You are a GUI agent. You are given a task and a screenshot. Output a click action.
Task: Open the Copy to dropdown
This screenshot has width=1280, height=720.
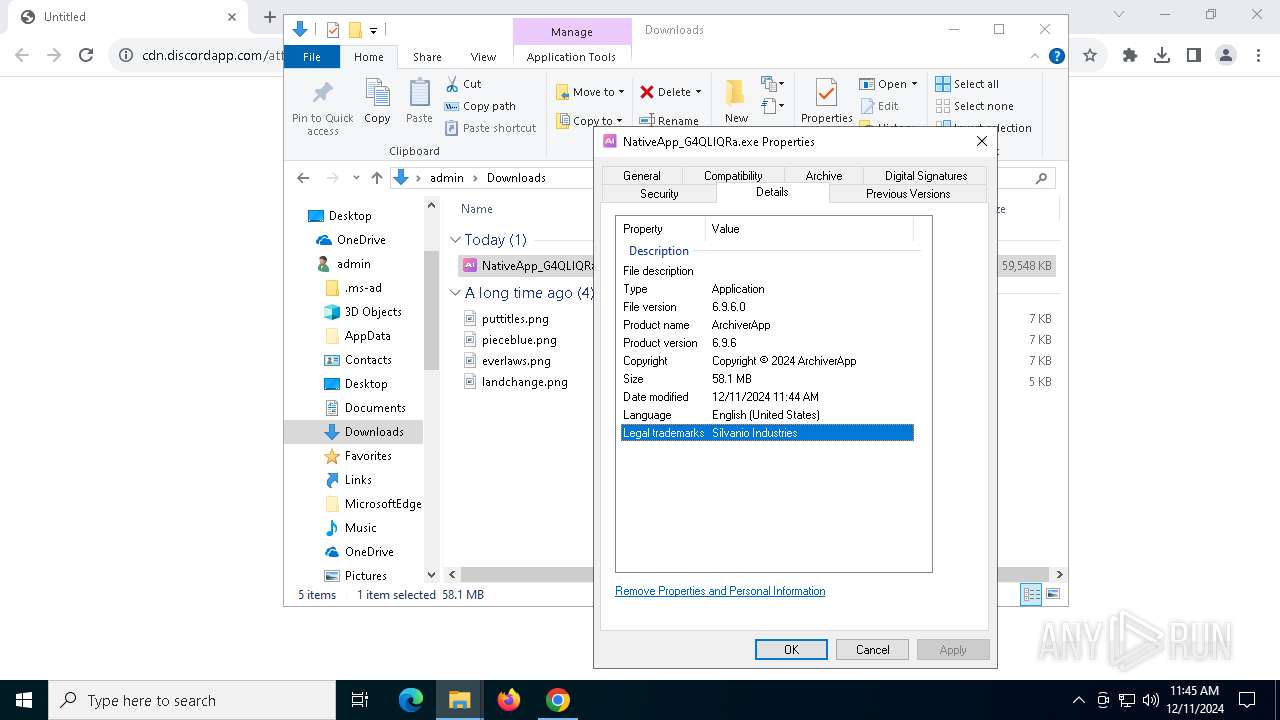click(589, 121)
